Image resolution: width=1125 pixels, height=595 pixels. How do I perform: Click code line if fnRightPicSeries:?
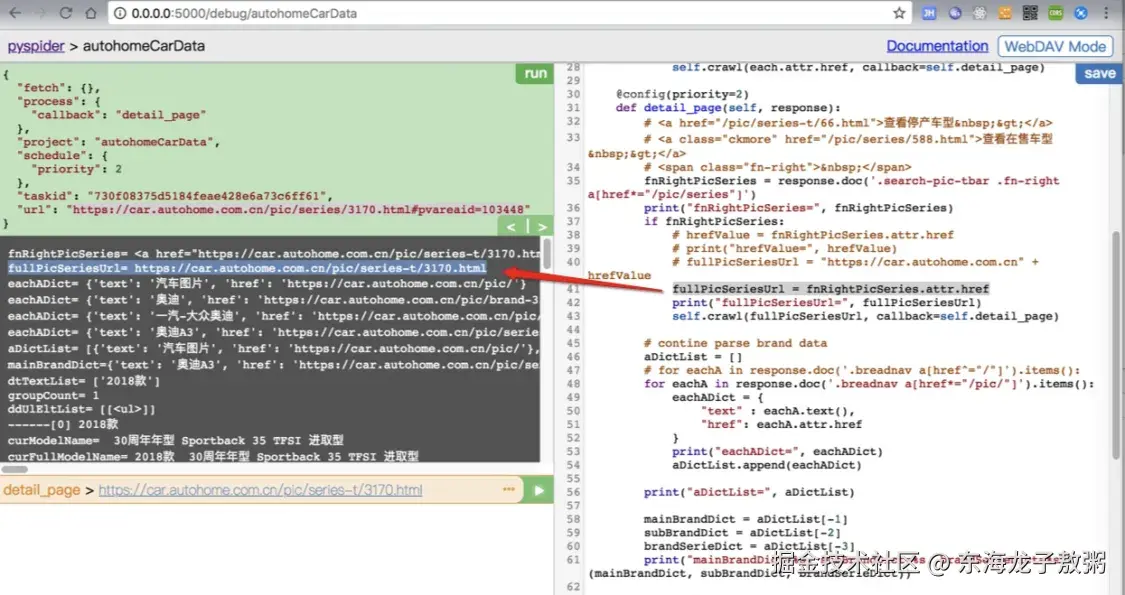coord(714,222)
